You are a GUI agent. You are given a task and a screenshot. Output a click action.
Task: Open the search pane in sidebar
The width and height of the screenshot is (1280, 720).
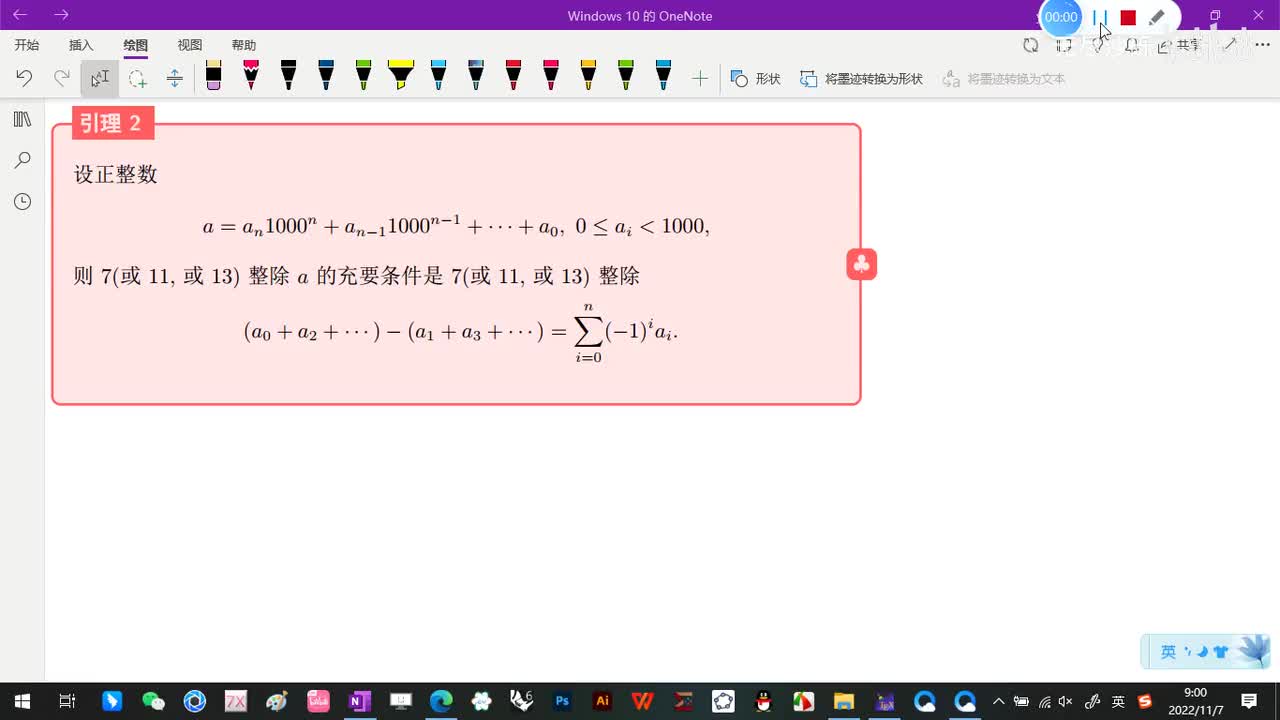click(x=22, y=160)
